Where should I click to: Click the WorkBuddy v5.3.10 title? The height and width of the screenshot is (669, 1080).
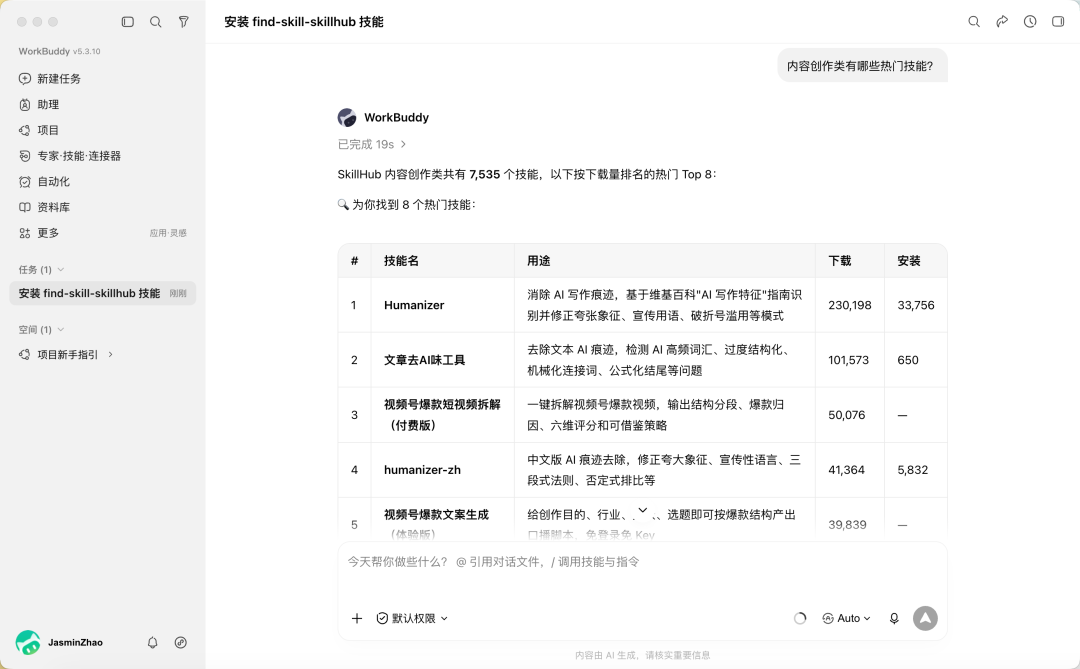(59, 51)
